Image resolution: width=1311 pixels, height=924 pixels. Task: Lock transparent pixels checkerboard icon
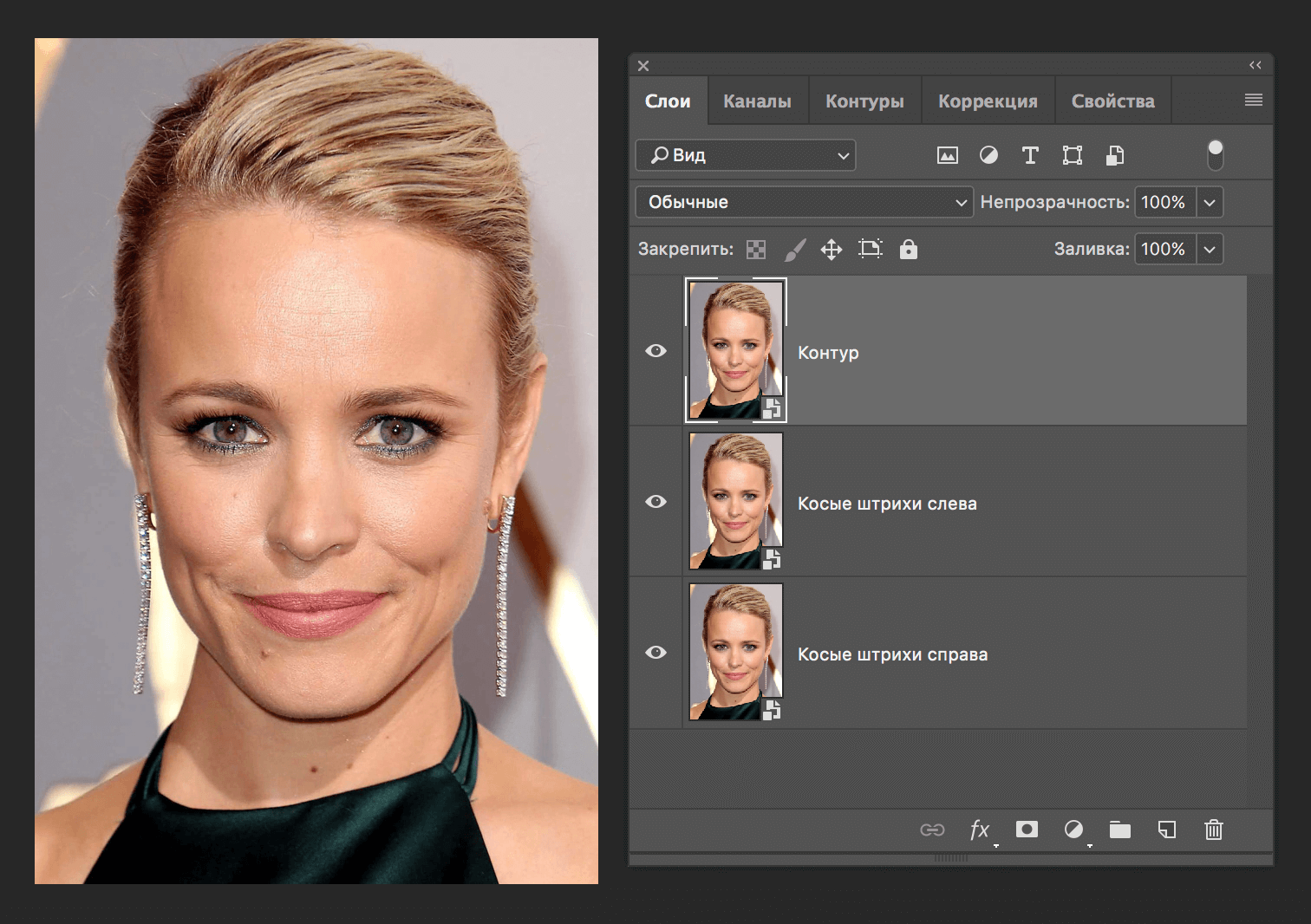[x=756, y=250]
